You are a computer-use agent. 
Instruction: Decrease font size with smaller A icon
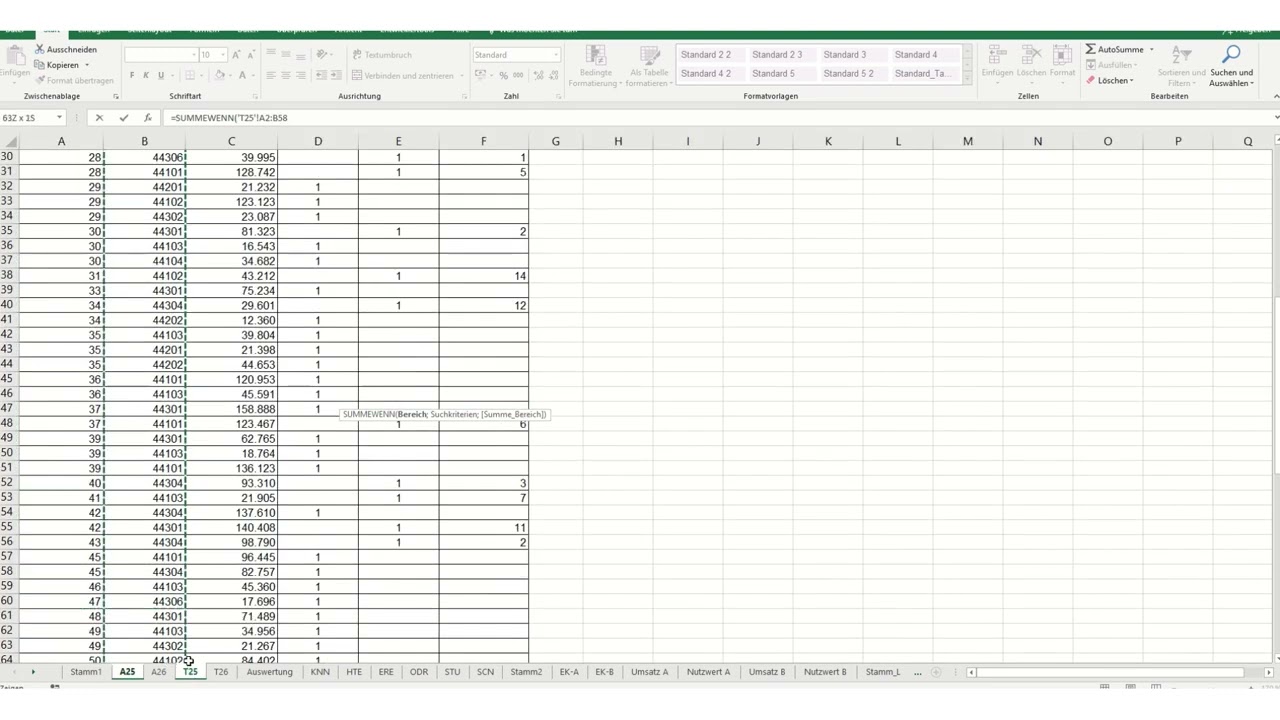click(252, 55)
